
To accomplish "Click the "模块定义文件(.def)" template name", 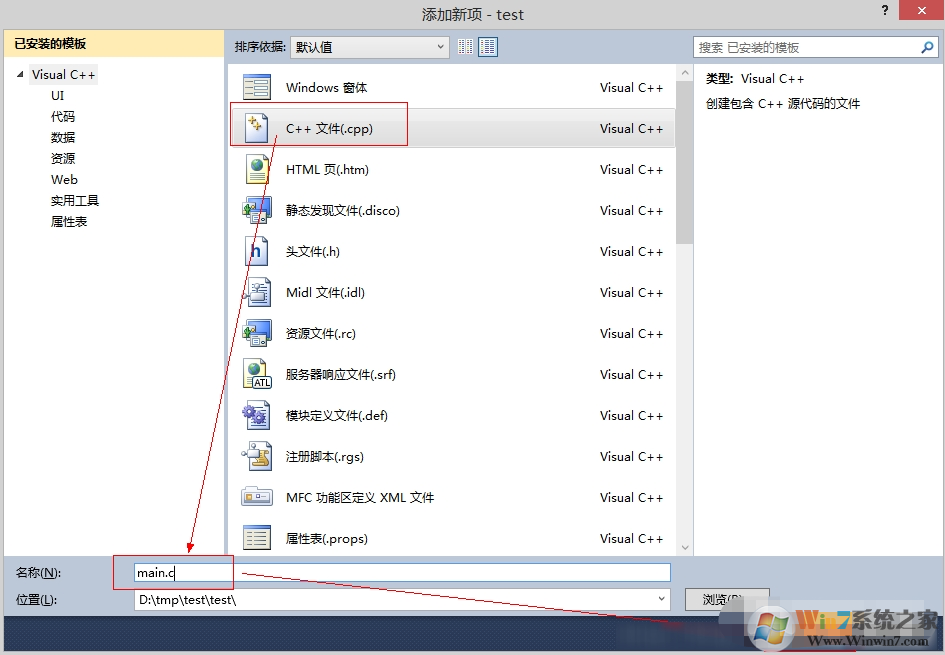I will [336, 415].
